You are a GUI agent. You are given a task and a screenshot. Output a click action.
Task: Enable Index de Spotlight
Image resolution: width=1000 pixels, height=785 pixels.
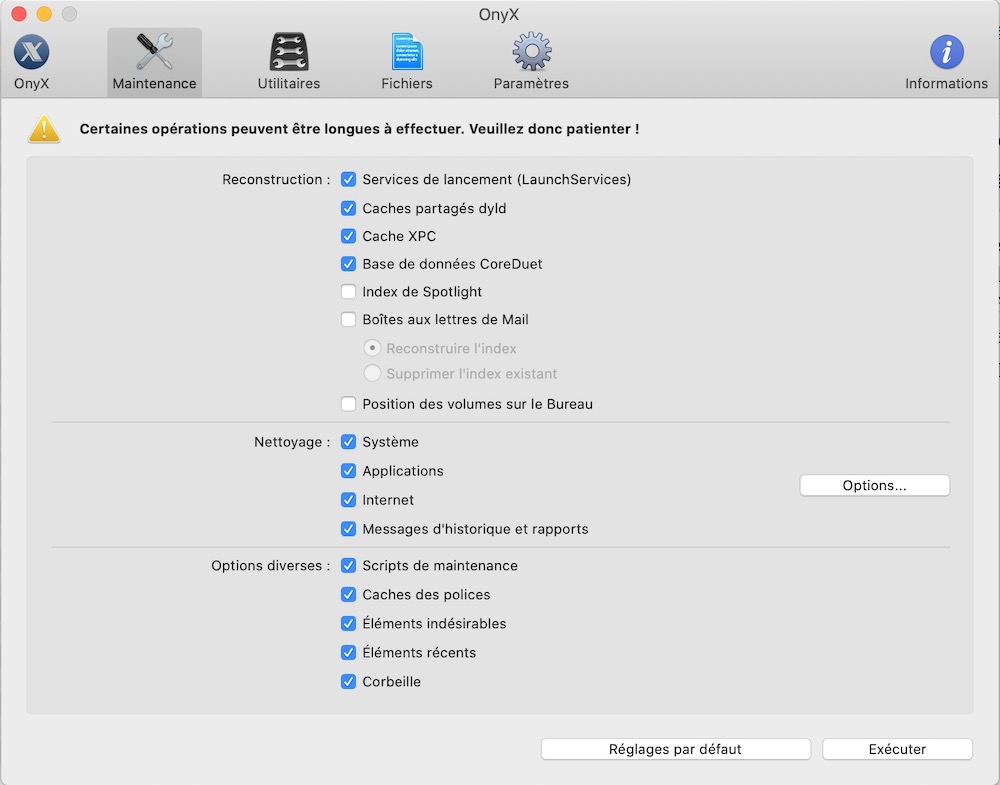click(348, 291)
